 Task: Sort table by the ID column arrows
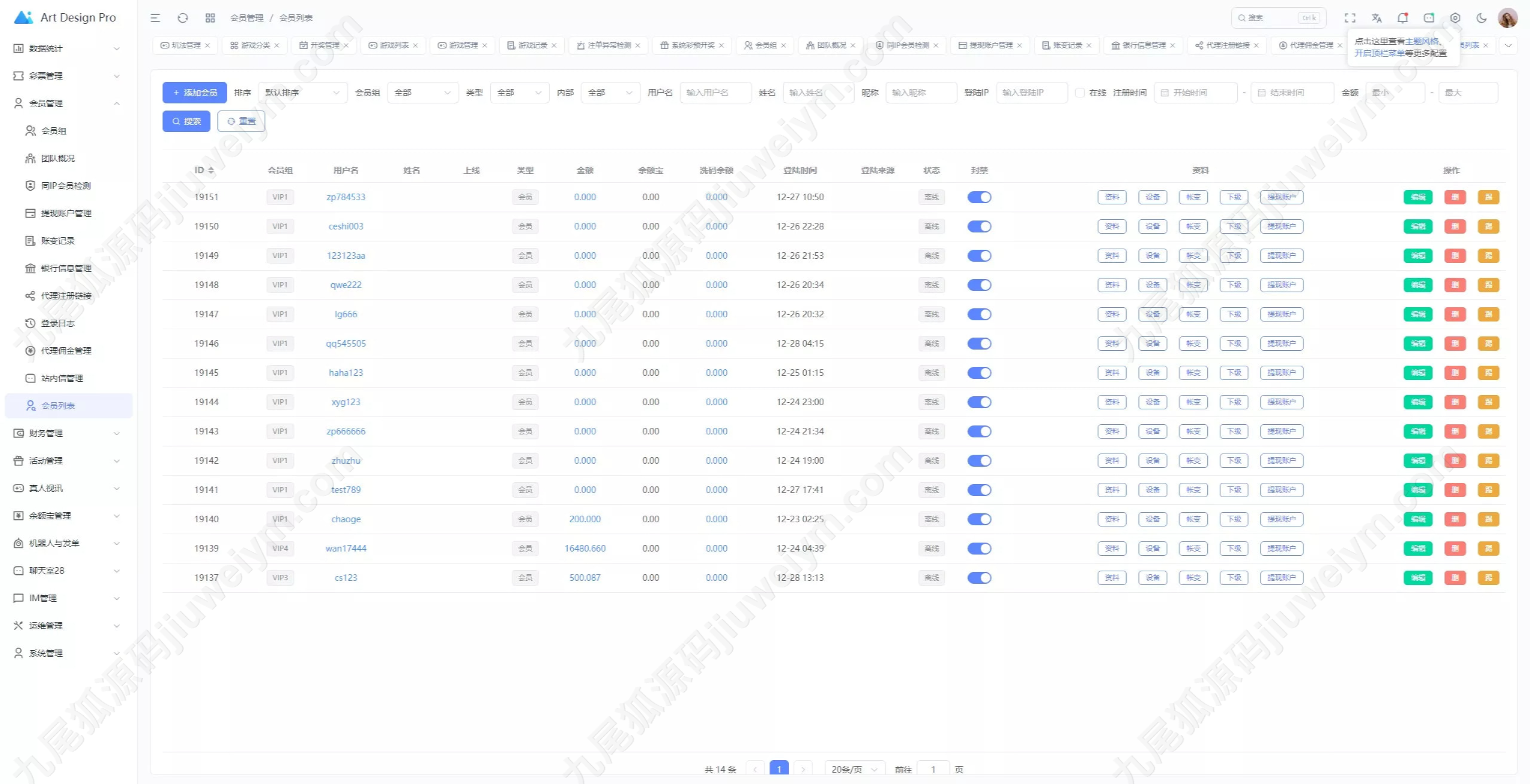[x=211, y=170]
